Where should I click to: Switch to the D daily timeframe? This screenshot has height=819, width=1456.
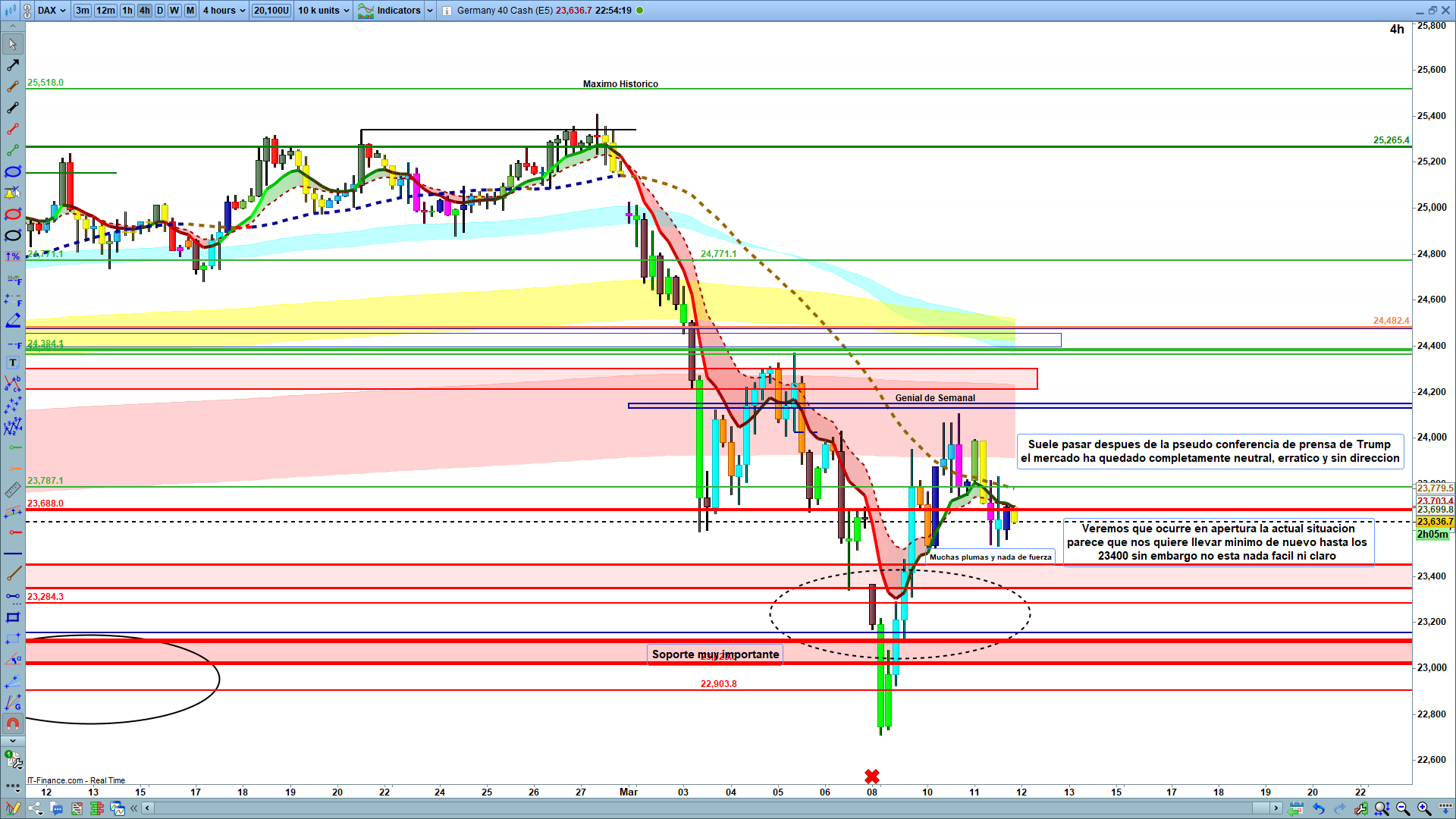(x=159, y=11)
